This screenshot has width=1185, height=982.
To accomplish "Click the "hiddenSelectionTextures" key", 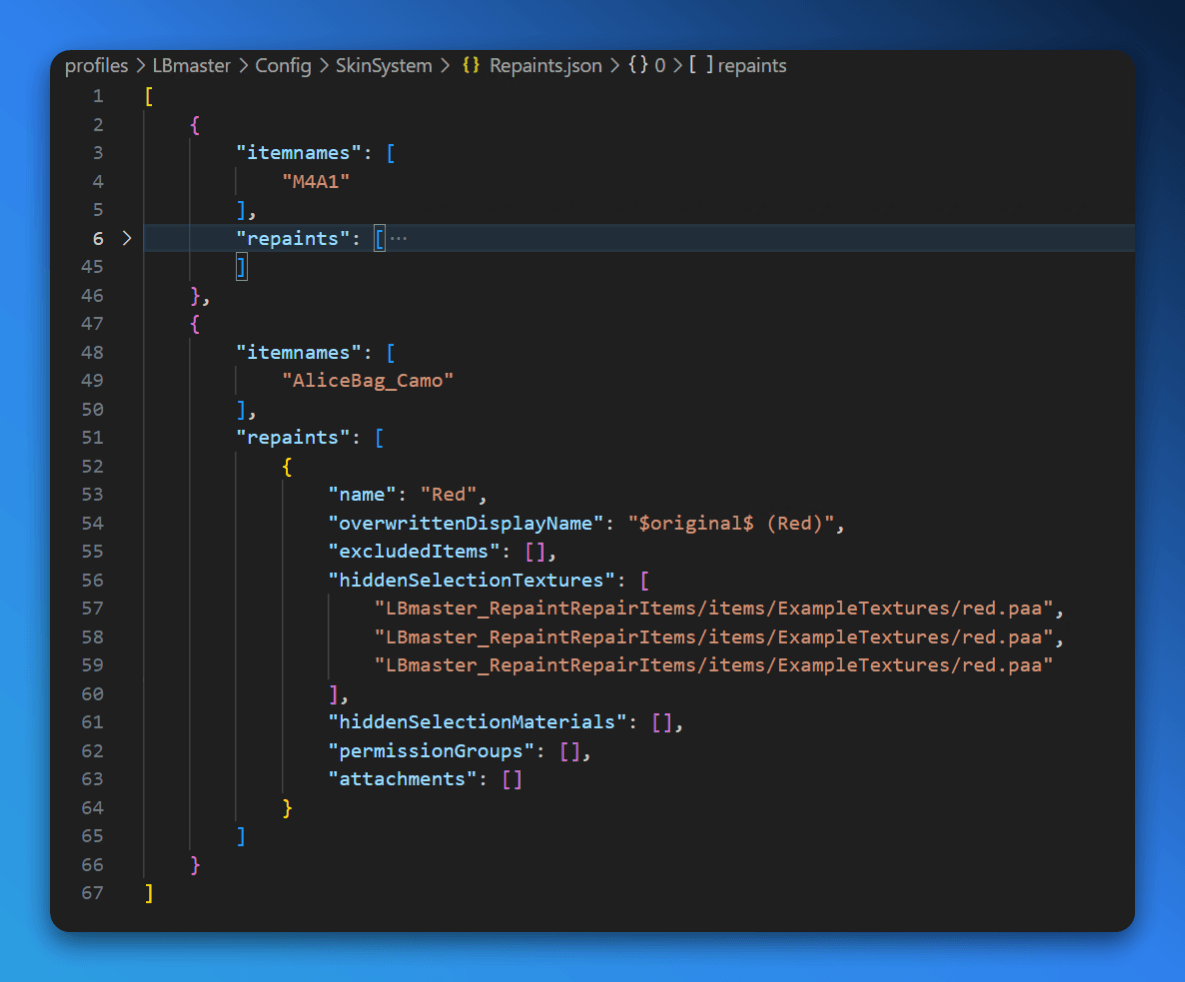I will click(x=472, y=580).
